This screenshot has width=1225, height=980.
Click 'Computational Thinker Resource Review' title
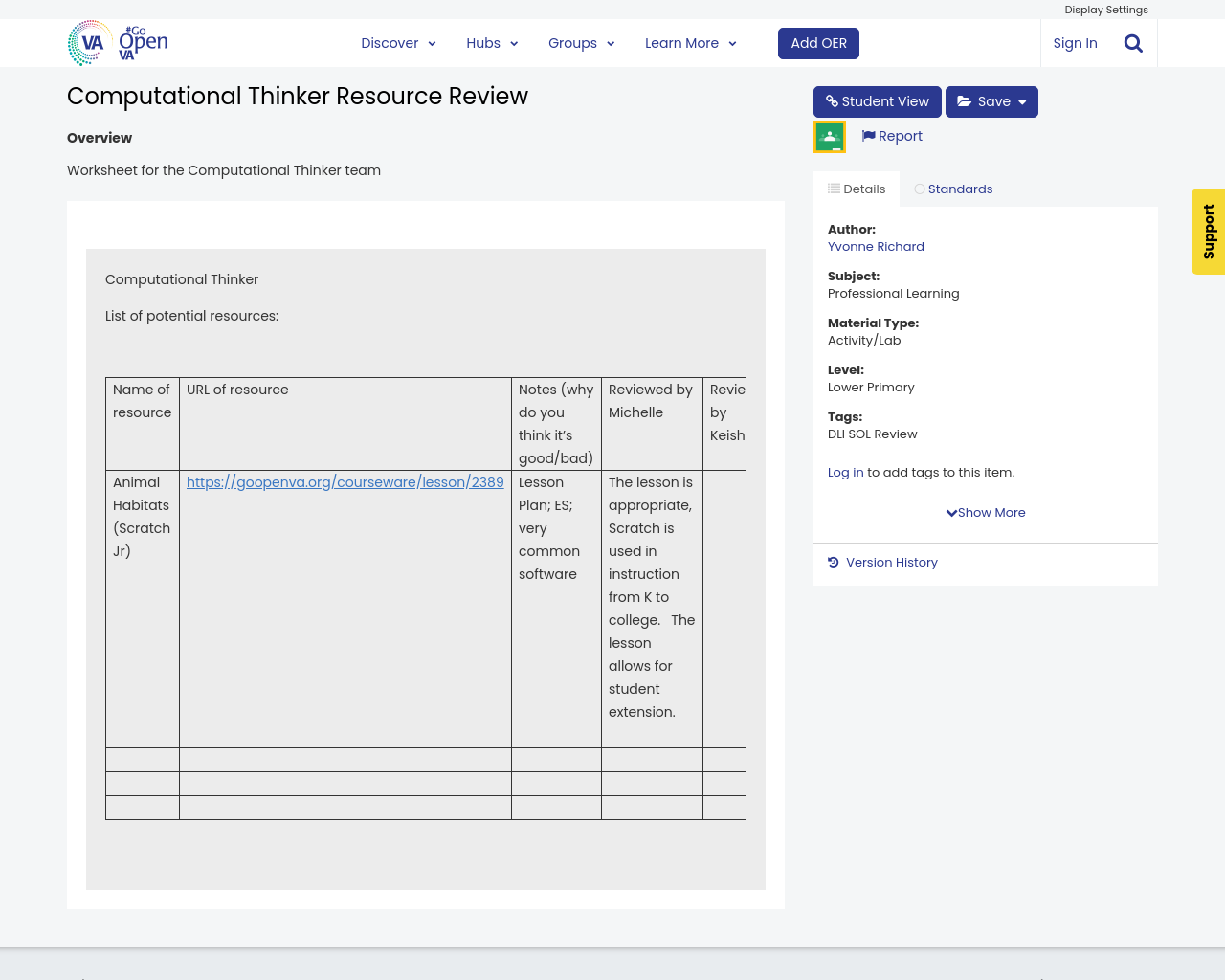point(298,97)
